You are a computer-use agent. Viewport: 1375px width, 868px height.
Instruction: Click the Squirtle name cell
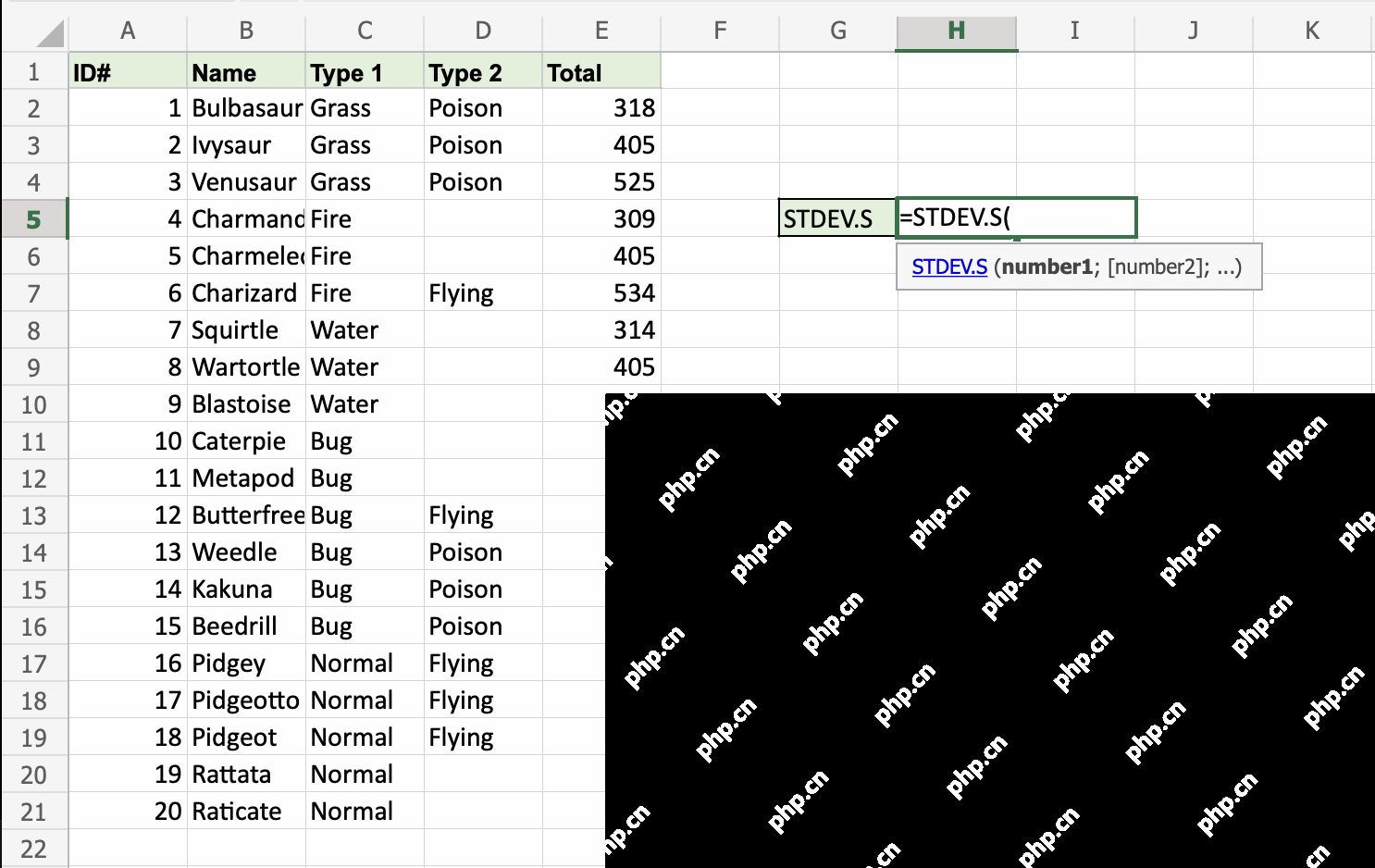pos(246,330)
